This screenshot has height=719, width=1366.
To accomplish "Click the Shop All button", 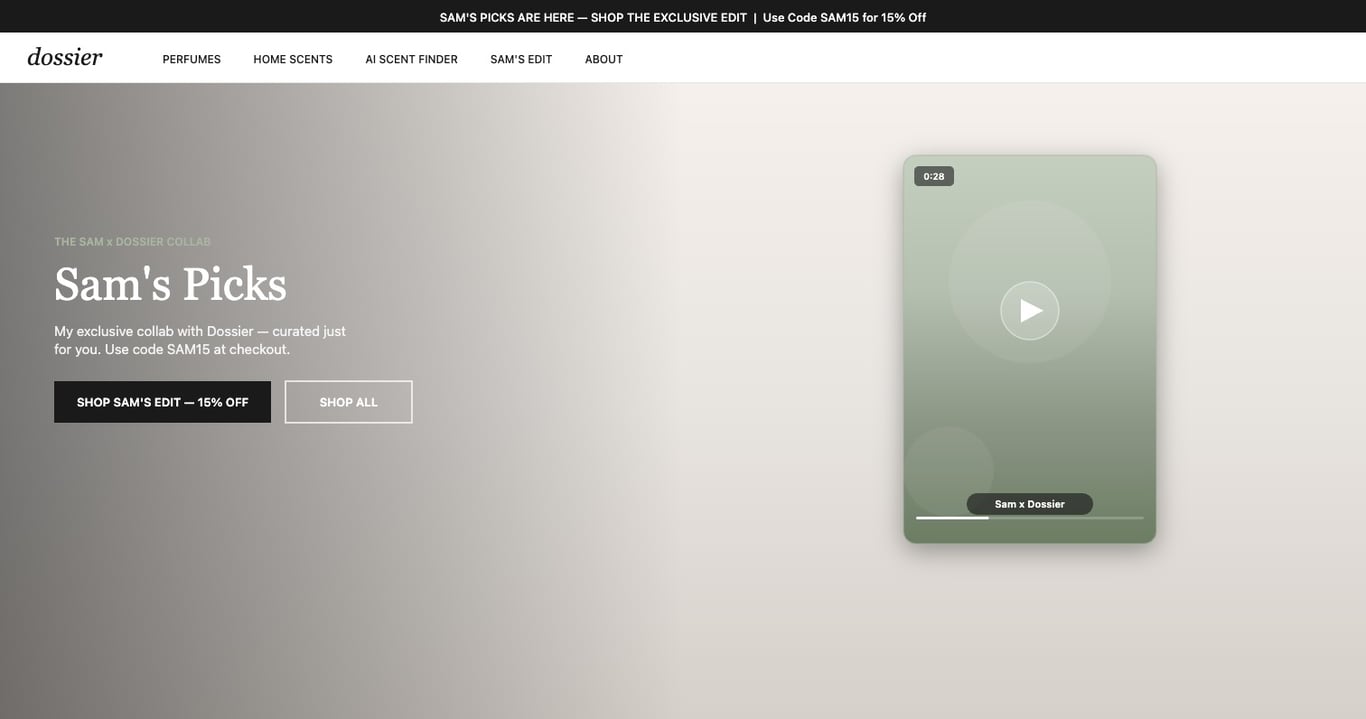I will point(348,402).
